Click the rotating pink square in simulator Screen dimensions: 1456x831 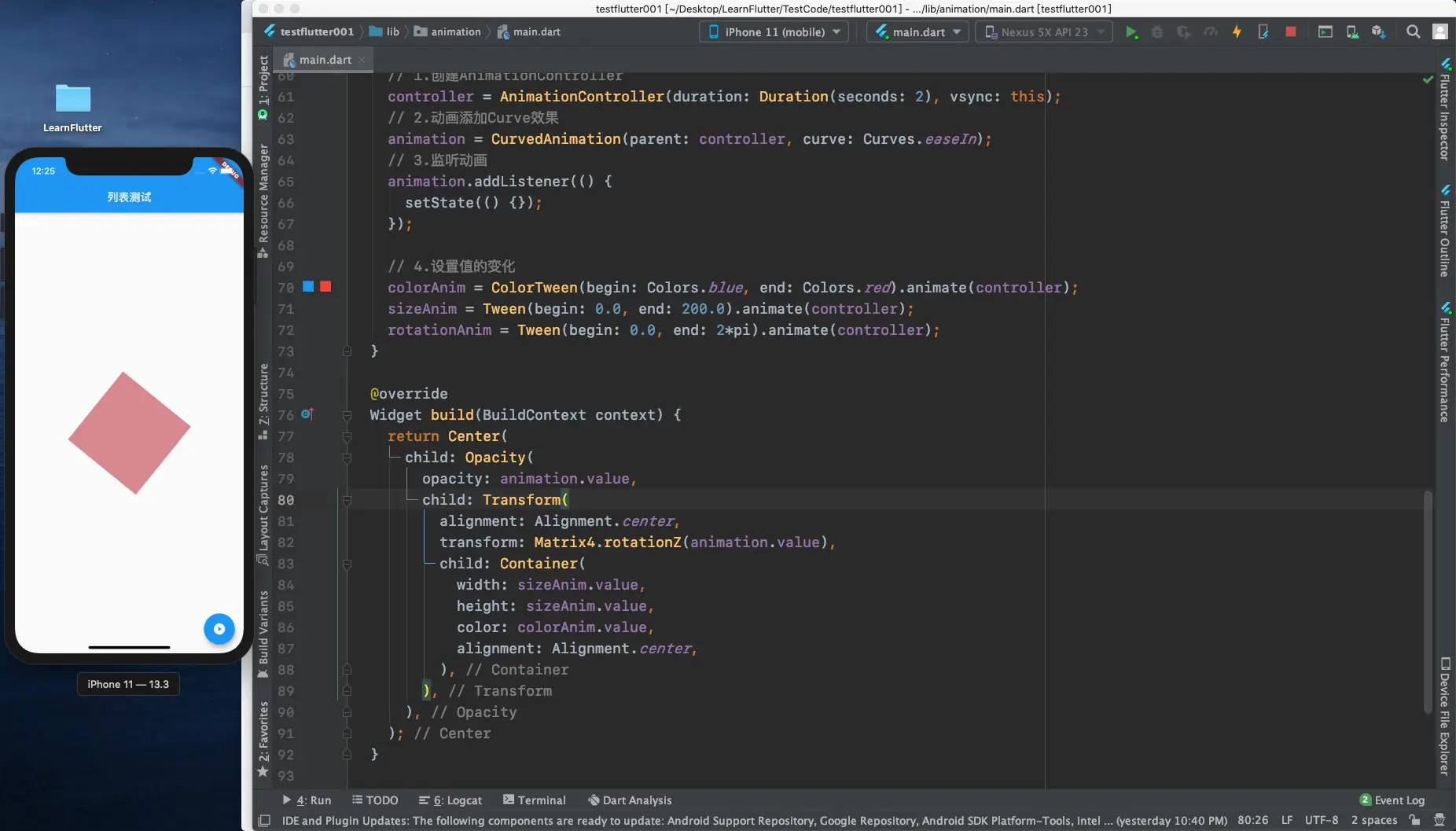pyautogui.click(x=130, y=433)
